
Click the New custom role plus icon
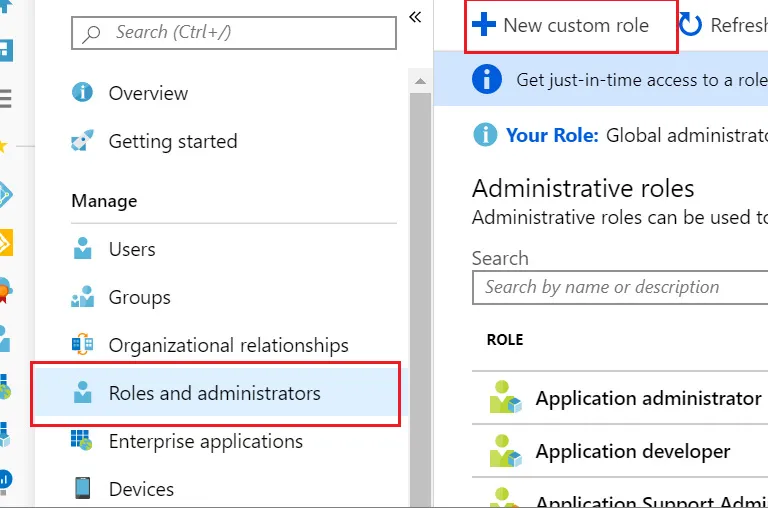point(484,25)
